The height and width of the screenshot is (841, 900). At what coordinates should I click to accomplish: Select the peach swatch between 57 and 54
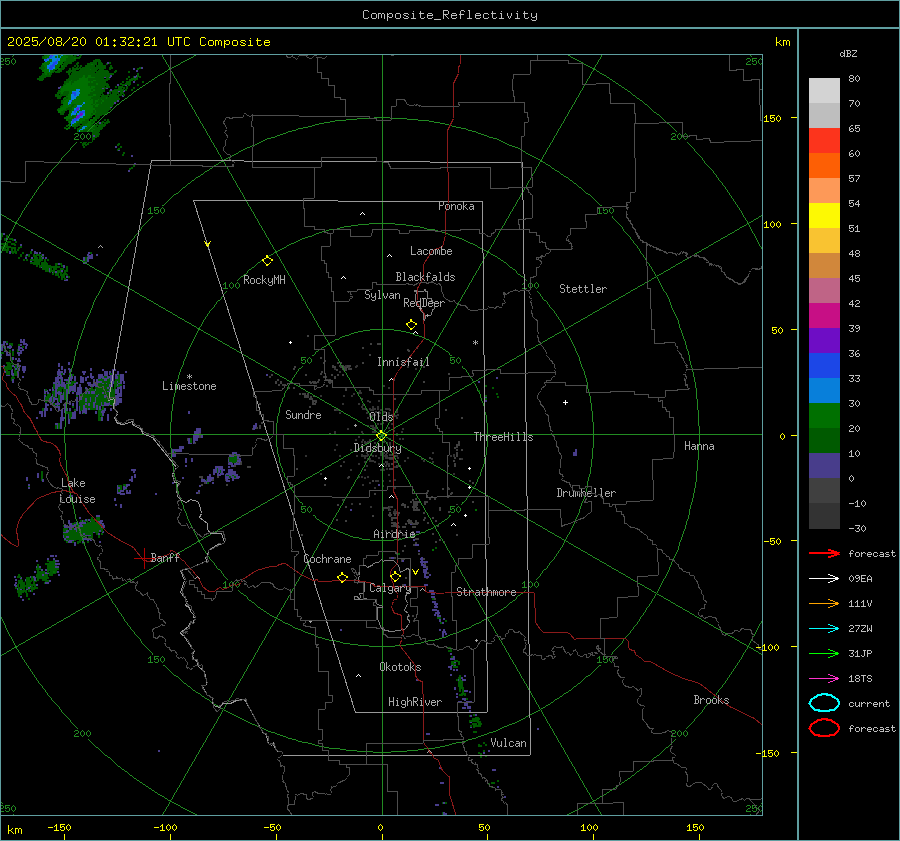(824, 191)
